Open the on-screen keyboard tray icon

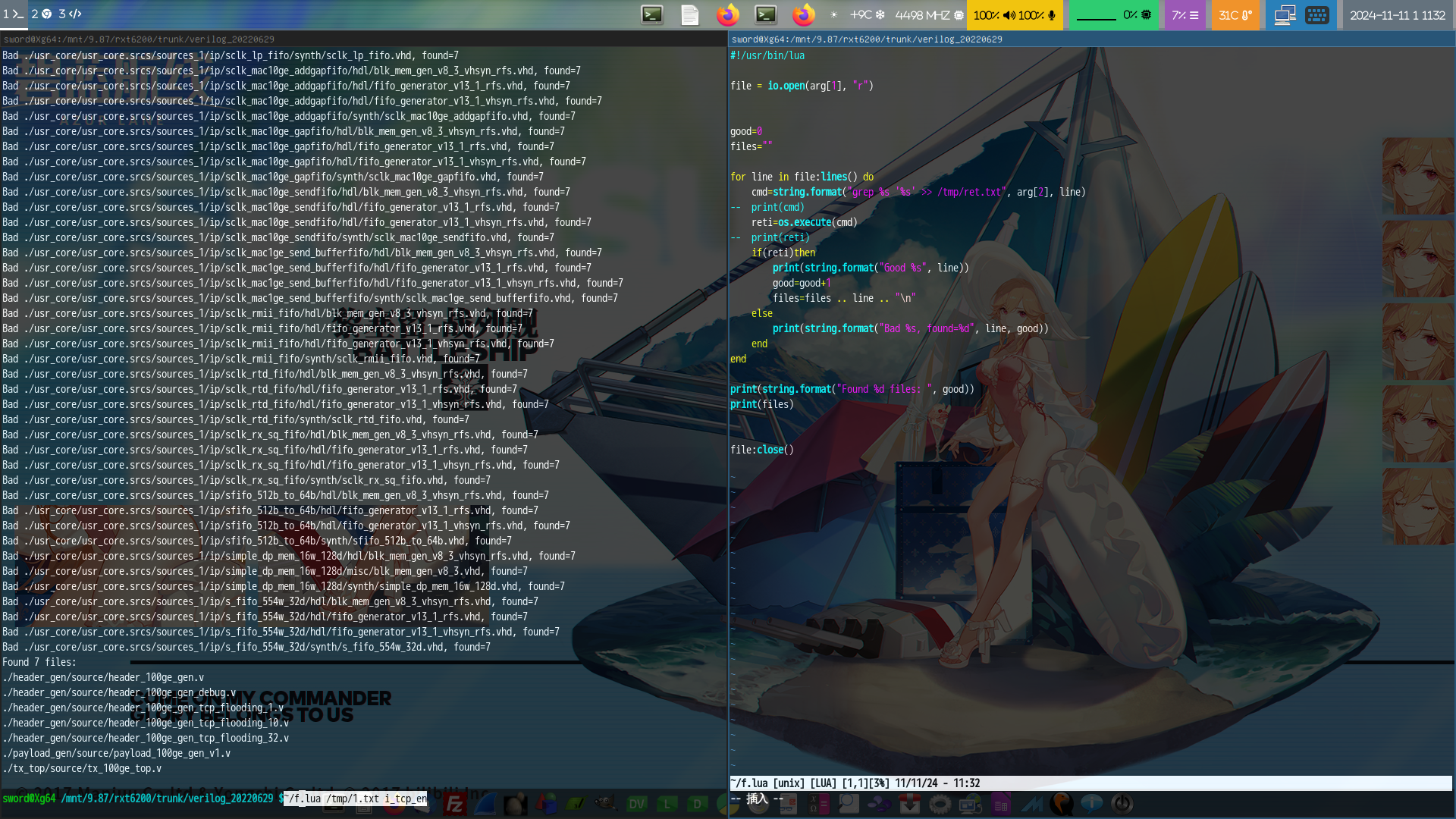1317,14
